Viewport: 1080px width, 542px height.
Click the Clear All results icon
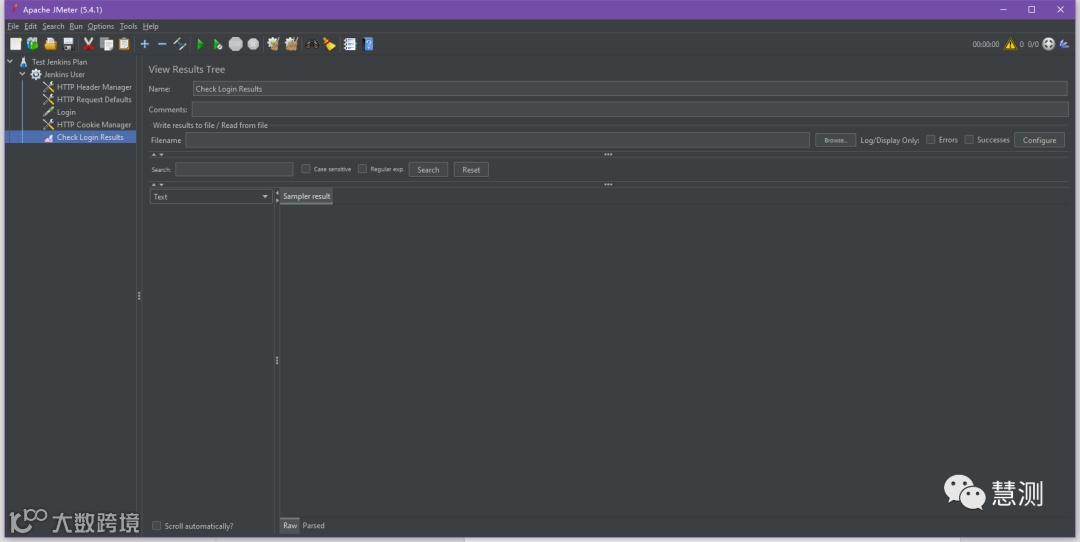[291, 44]
